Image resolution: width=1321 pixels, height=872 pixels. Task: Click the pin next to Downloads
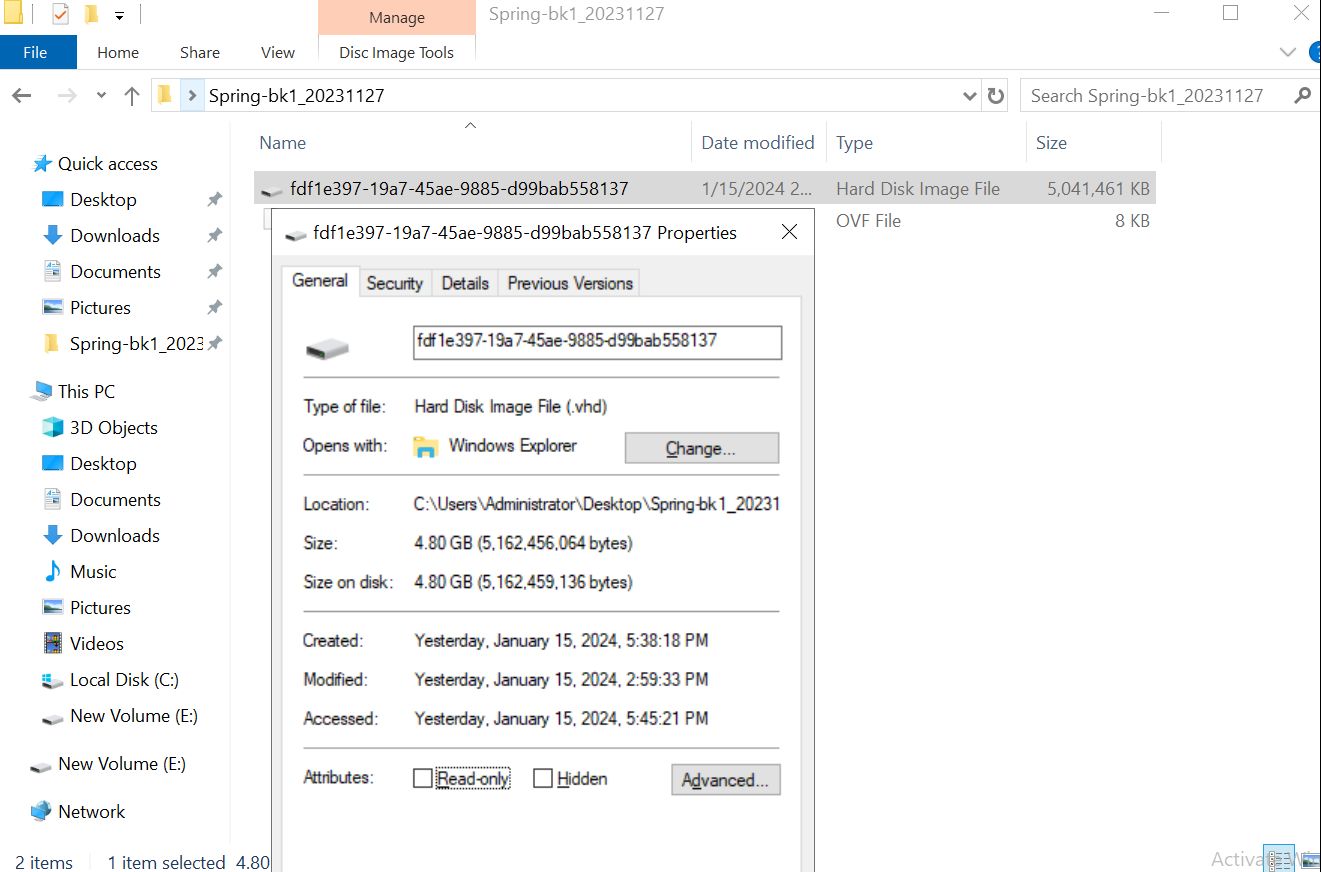click(214, 235)
